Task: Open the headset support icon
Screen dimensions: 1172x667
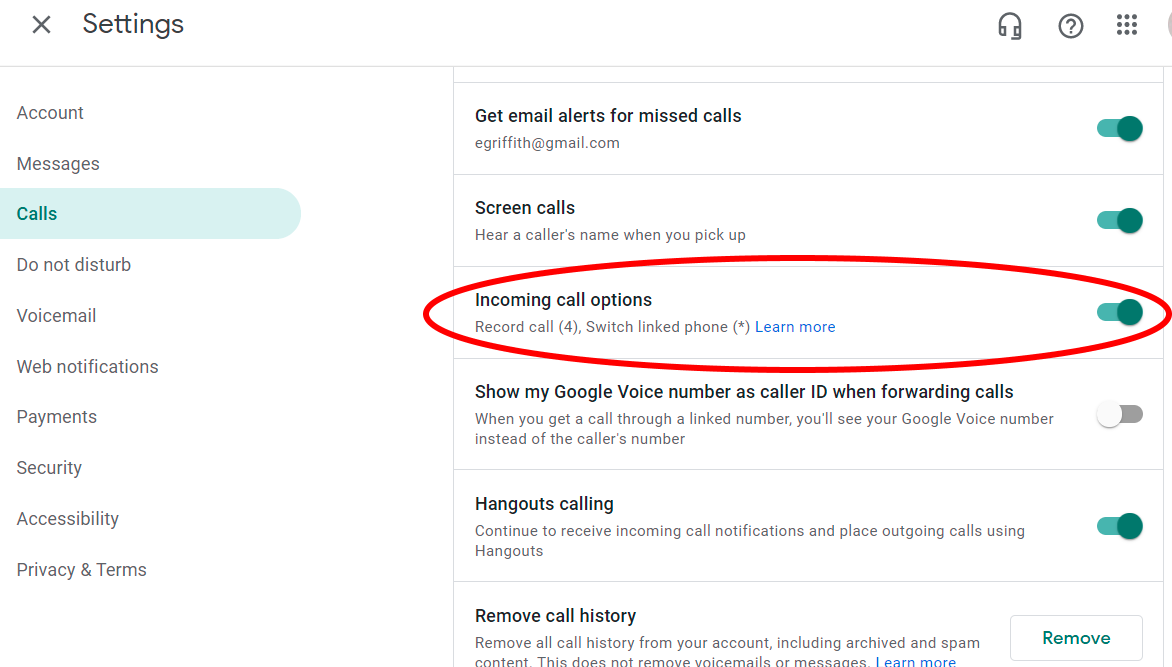Action: tap(1010, 25)
